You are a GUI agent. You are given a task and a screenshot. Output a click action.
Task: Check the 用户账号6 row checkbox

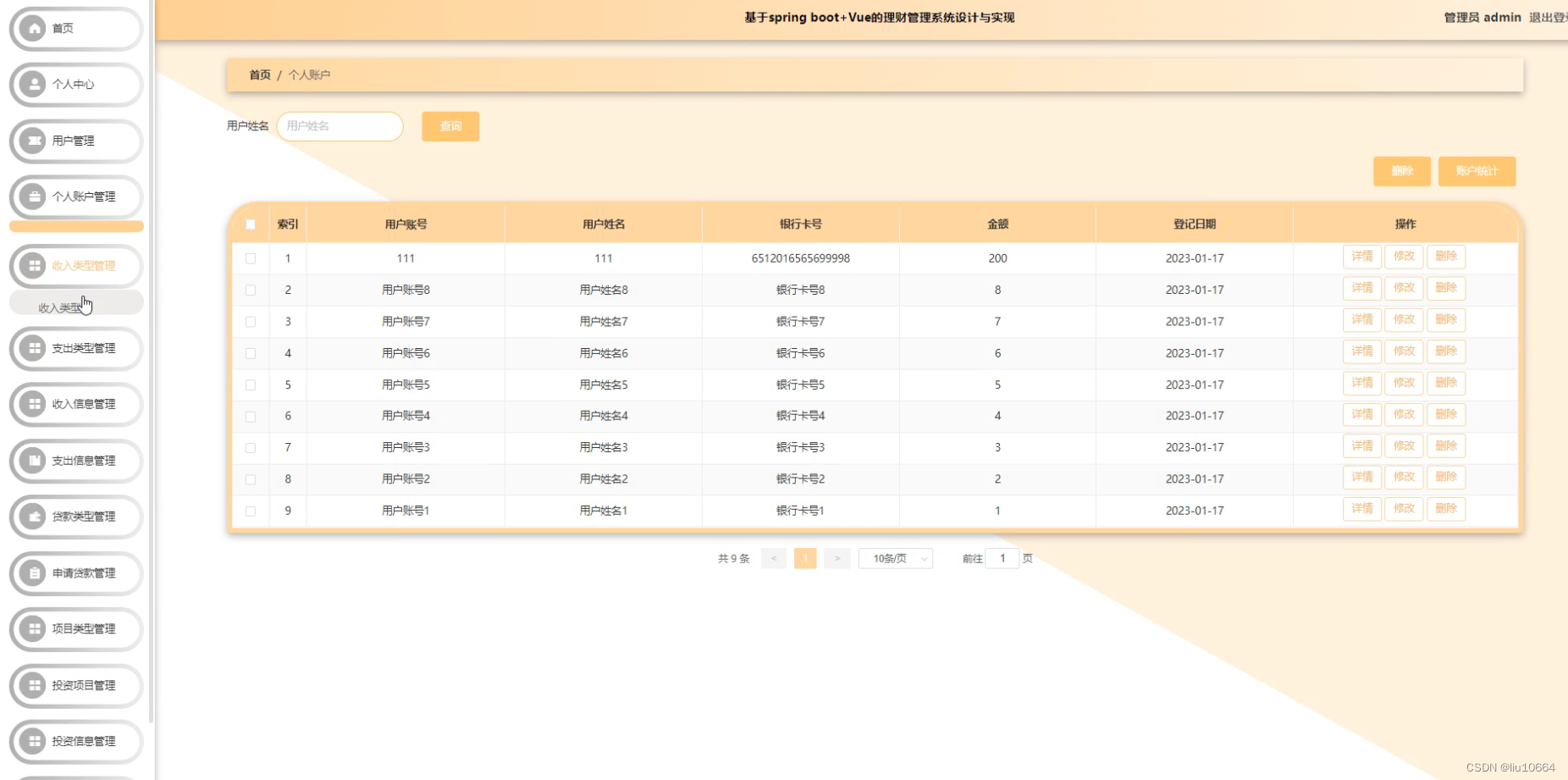coord(251,353)
